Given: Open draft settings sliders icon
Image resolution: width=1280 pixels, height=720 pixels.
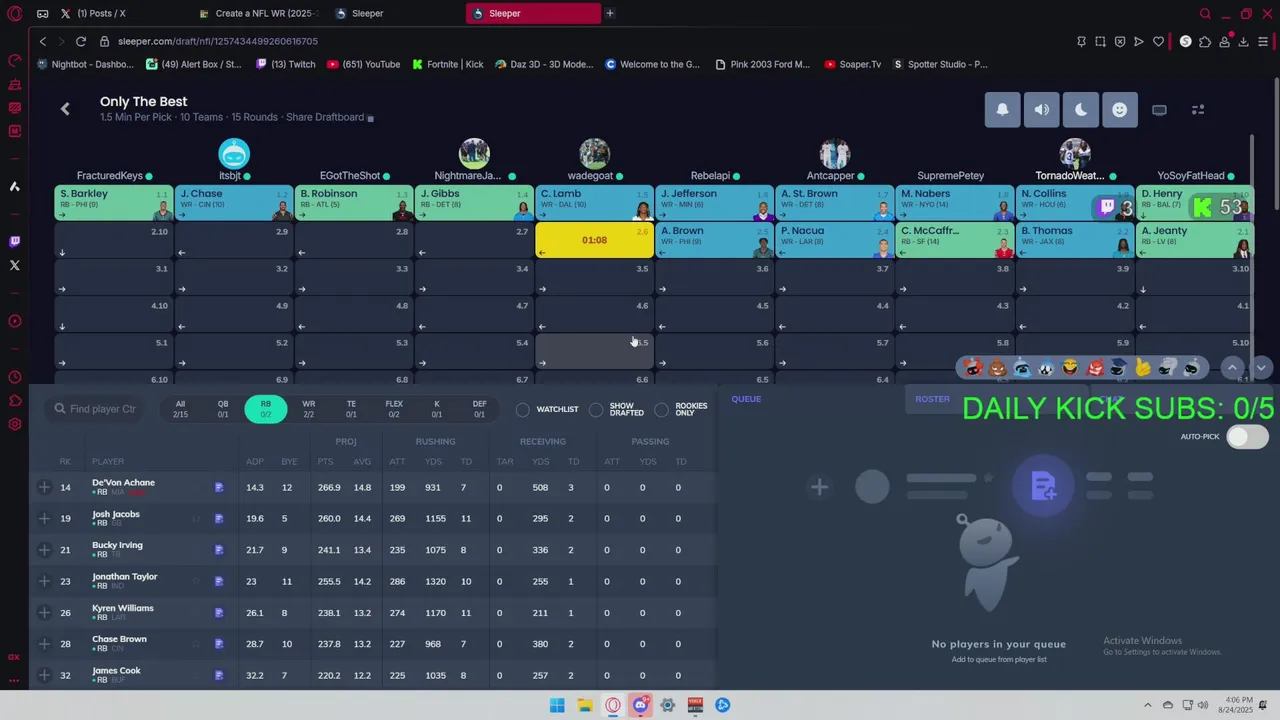Looking at the screenshot, I should click(x=1198, y=110).
